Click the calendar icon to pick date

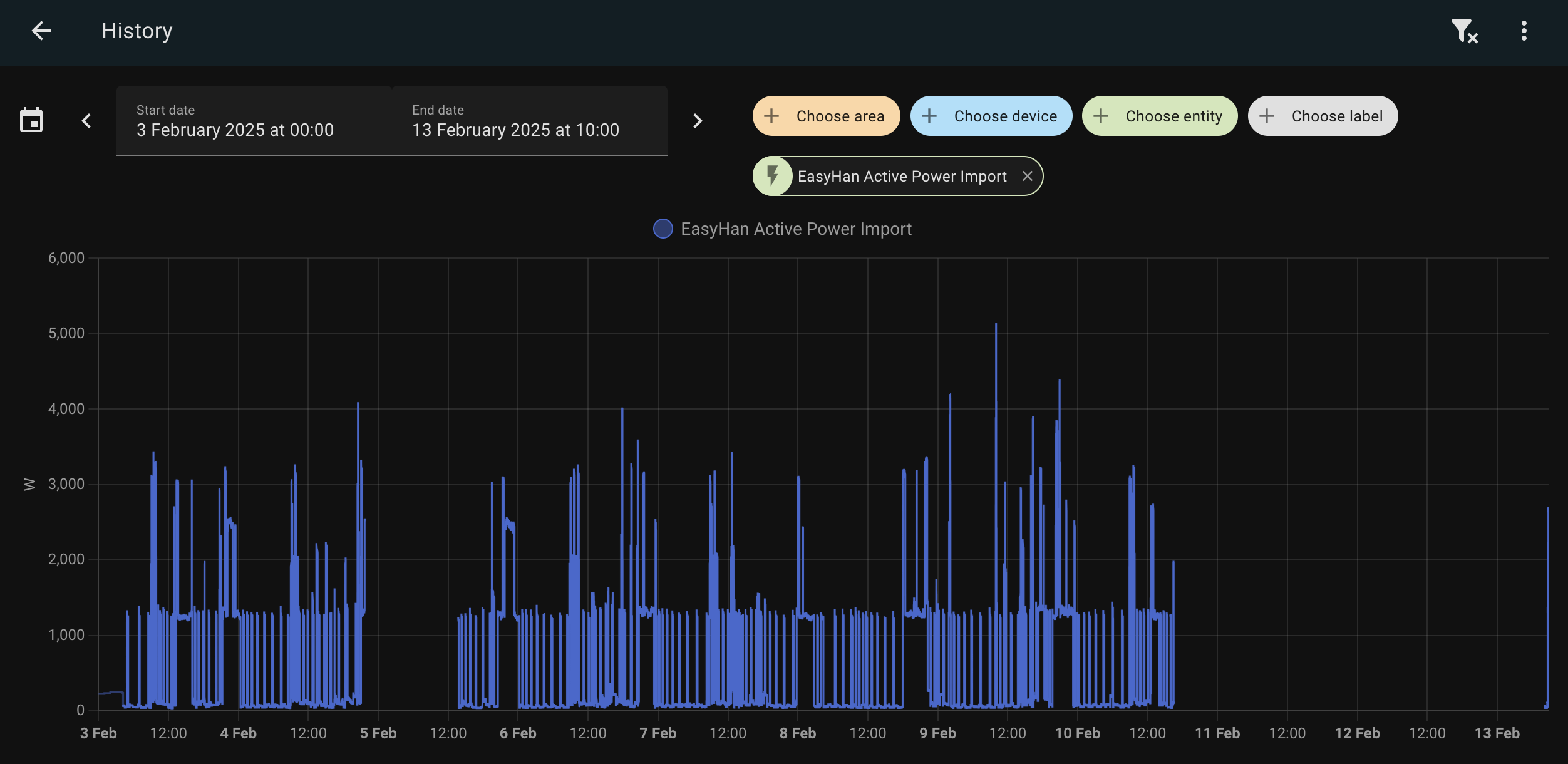click(31, 119)
